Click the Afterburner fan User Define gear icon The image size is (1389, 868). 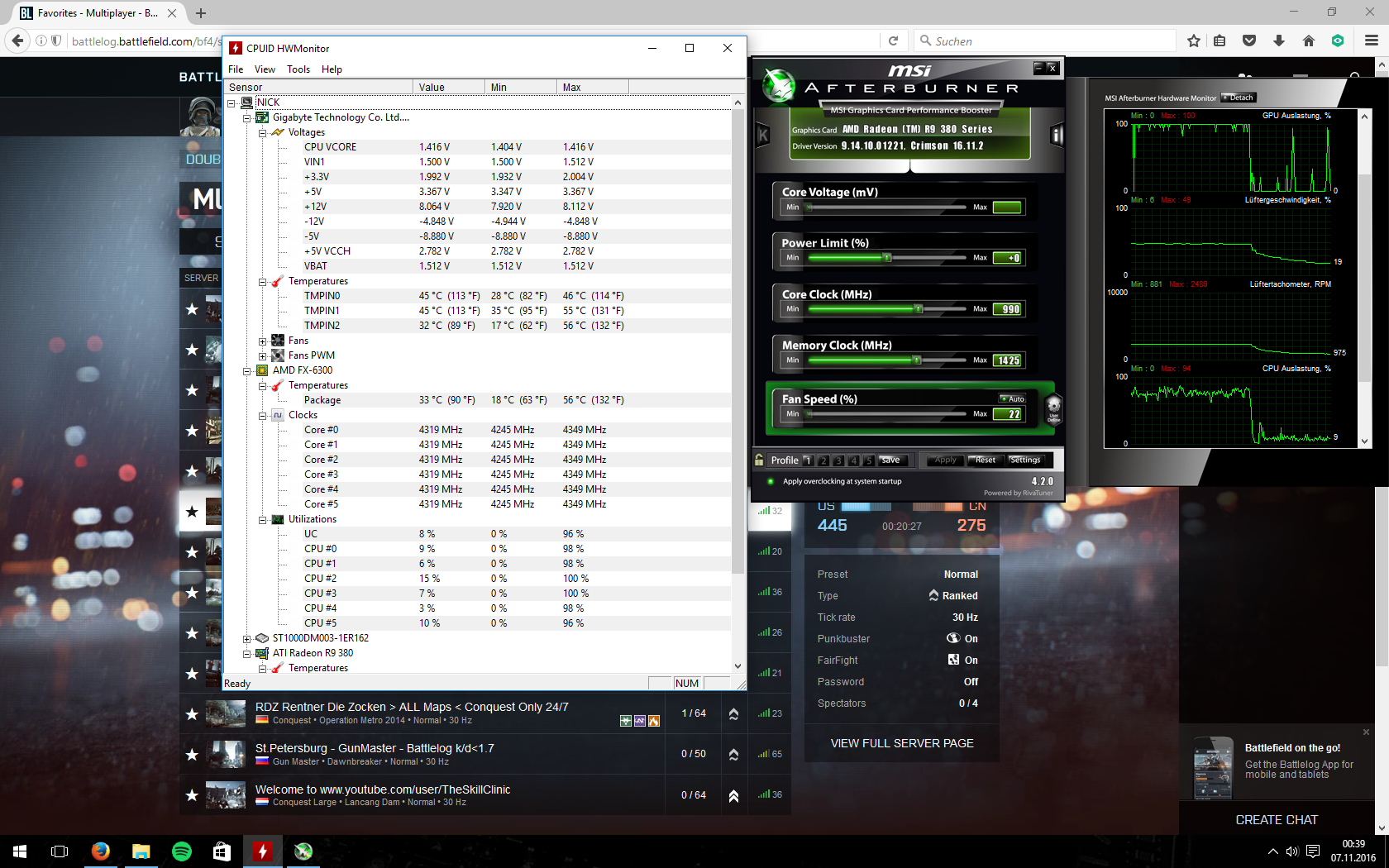tap(1053, 409)
